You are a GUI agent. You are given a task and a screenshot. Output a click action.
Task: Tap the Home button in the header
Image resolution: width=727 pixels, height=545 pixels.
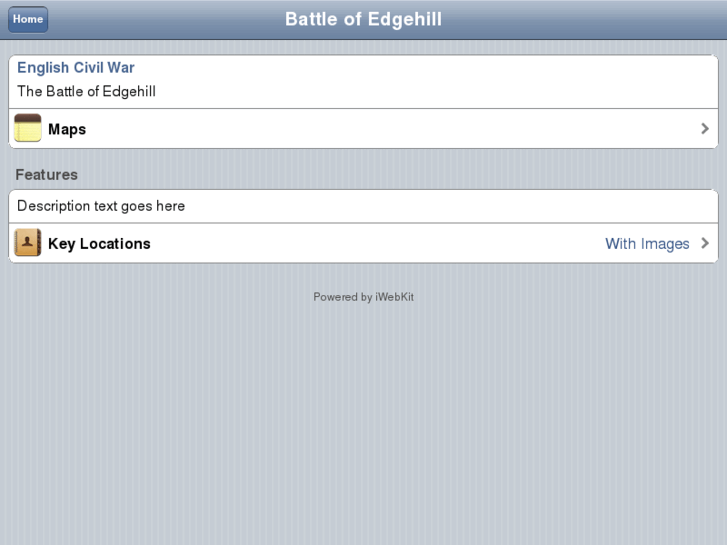click(x=28, y=19)
